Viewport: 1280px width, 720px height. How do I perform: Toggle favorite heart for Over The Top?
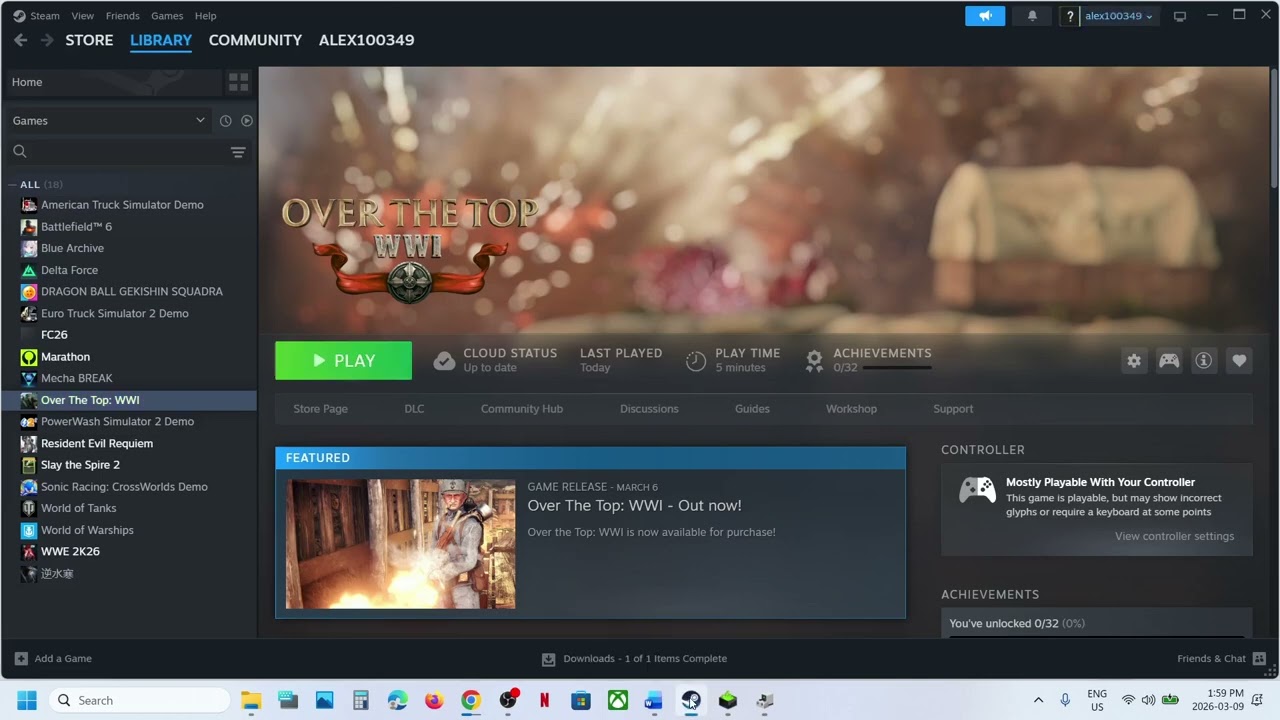point(1239,361)
